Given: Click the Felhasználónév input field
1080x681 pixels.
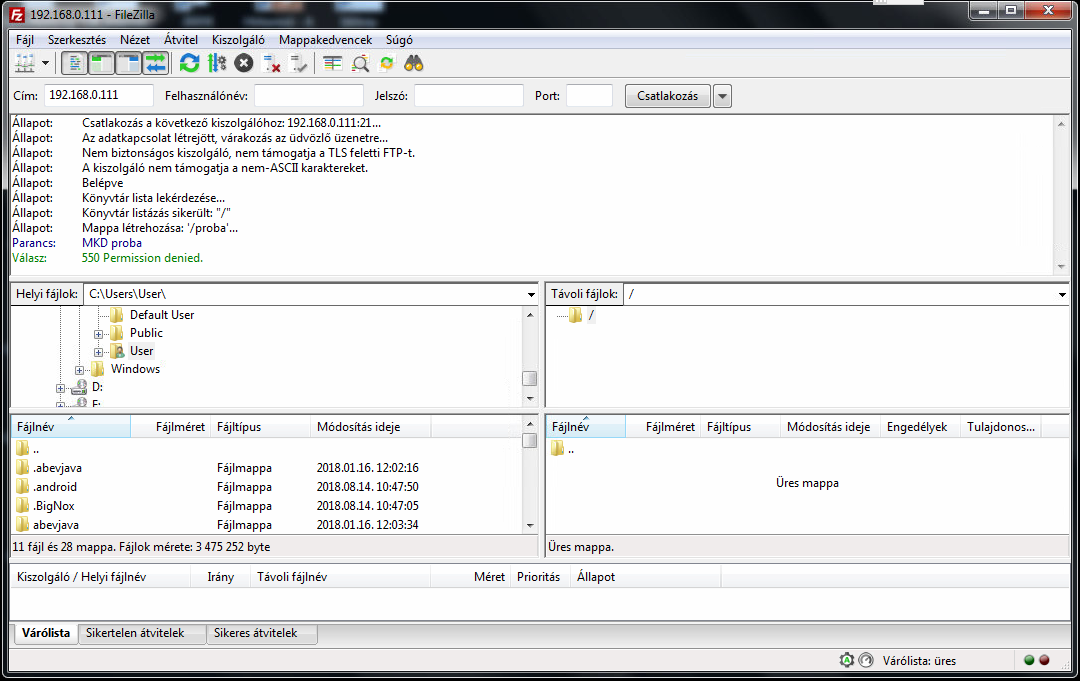Looking at the screenshot, I should (x=309, y=96).
